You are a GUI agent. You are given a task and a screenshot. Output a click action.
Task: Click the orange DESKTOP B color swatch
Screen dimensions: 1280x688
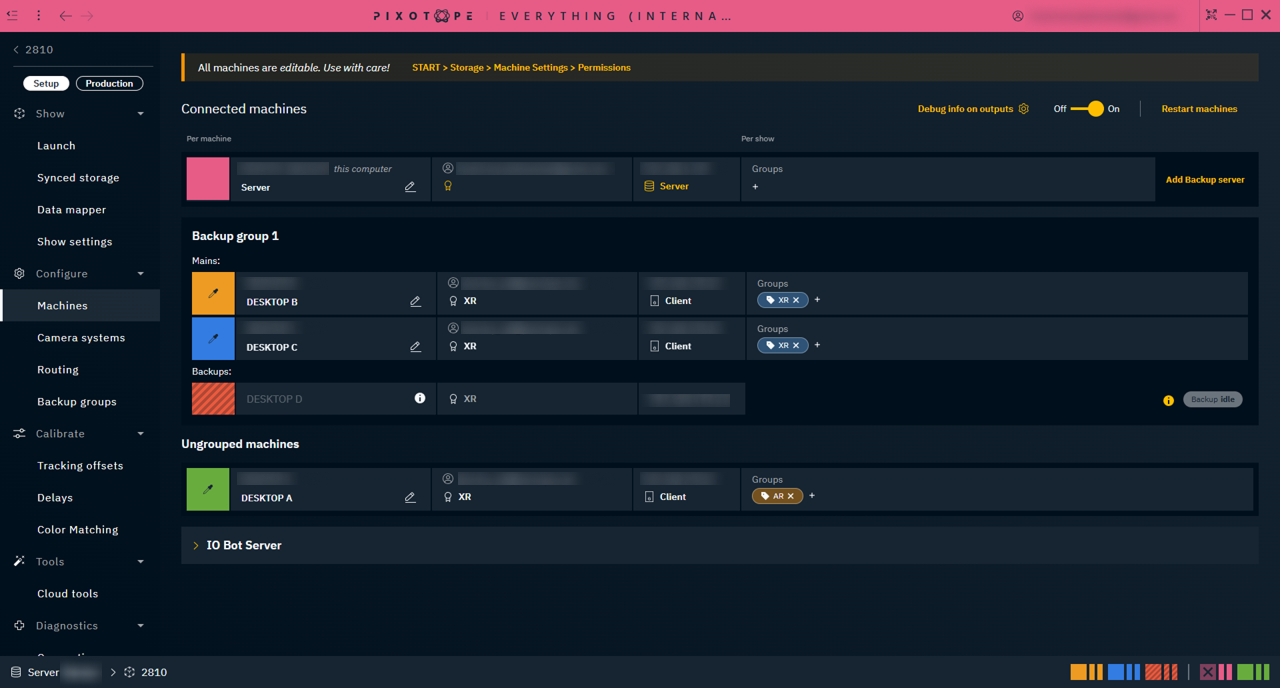[x=213, y=293]
